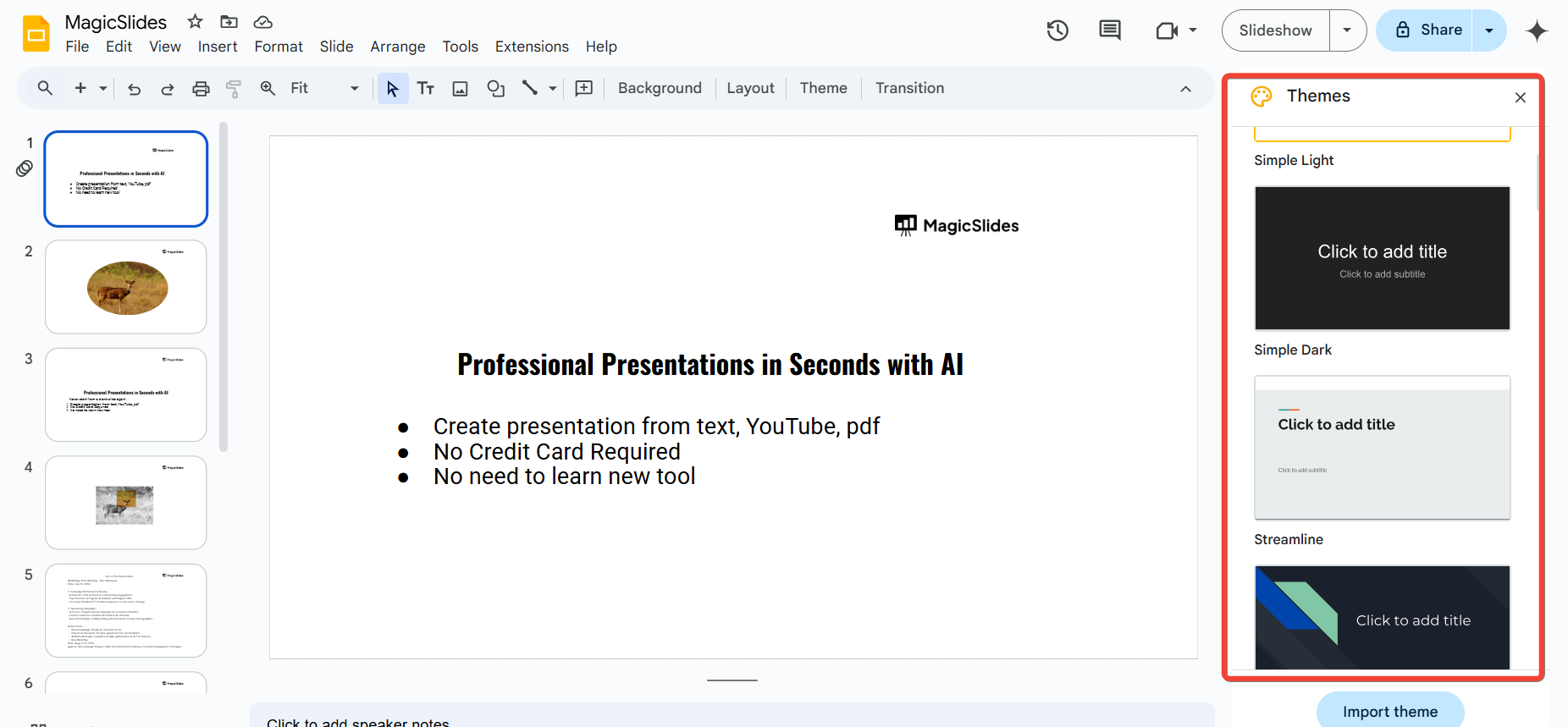Click the zoom magnifier tool

(268, 88)
